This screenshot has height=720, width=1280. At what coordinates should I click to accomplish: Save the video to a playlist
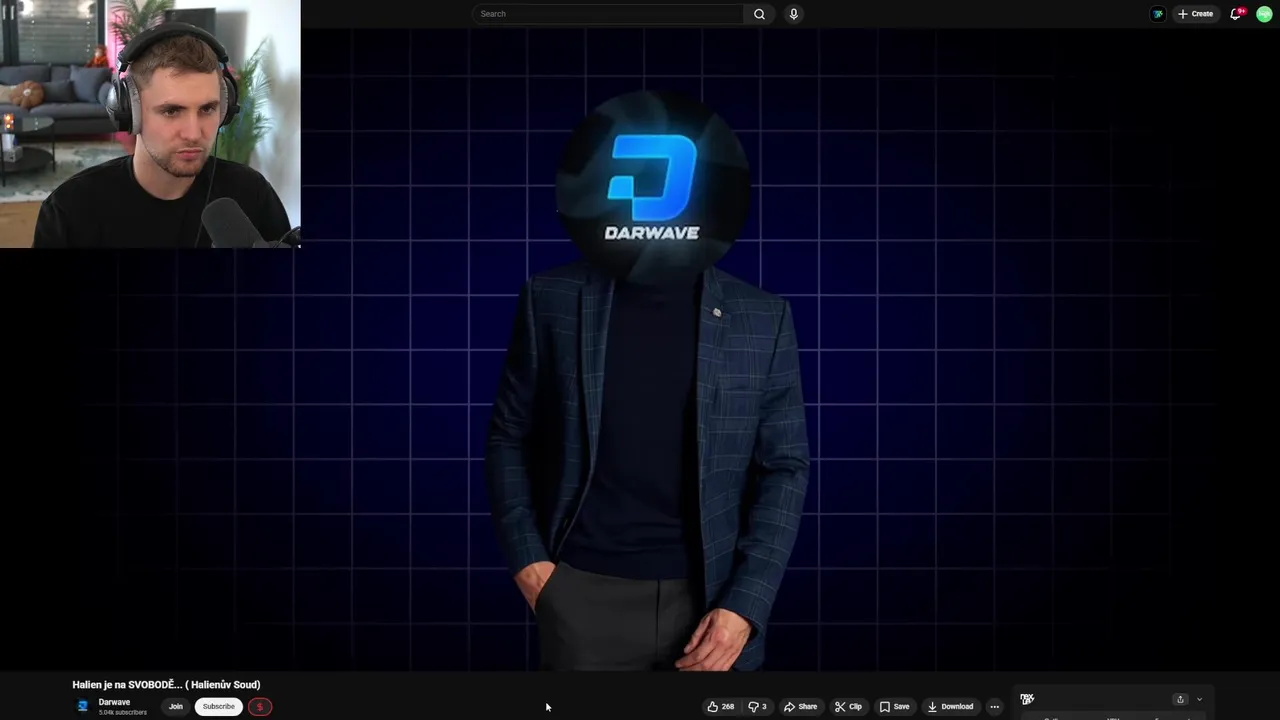894,707
